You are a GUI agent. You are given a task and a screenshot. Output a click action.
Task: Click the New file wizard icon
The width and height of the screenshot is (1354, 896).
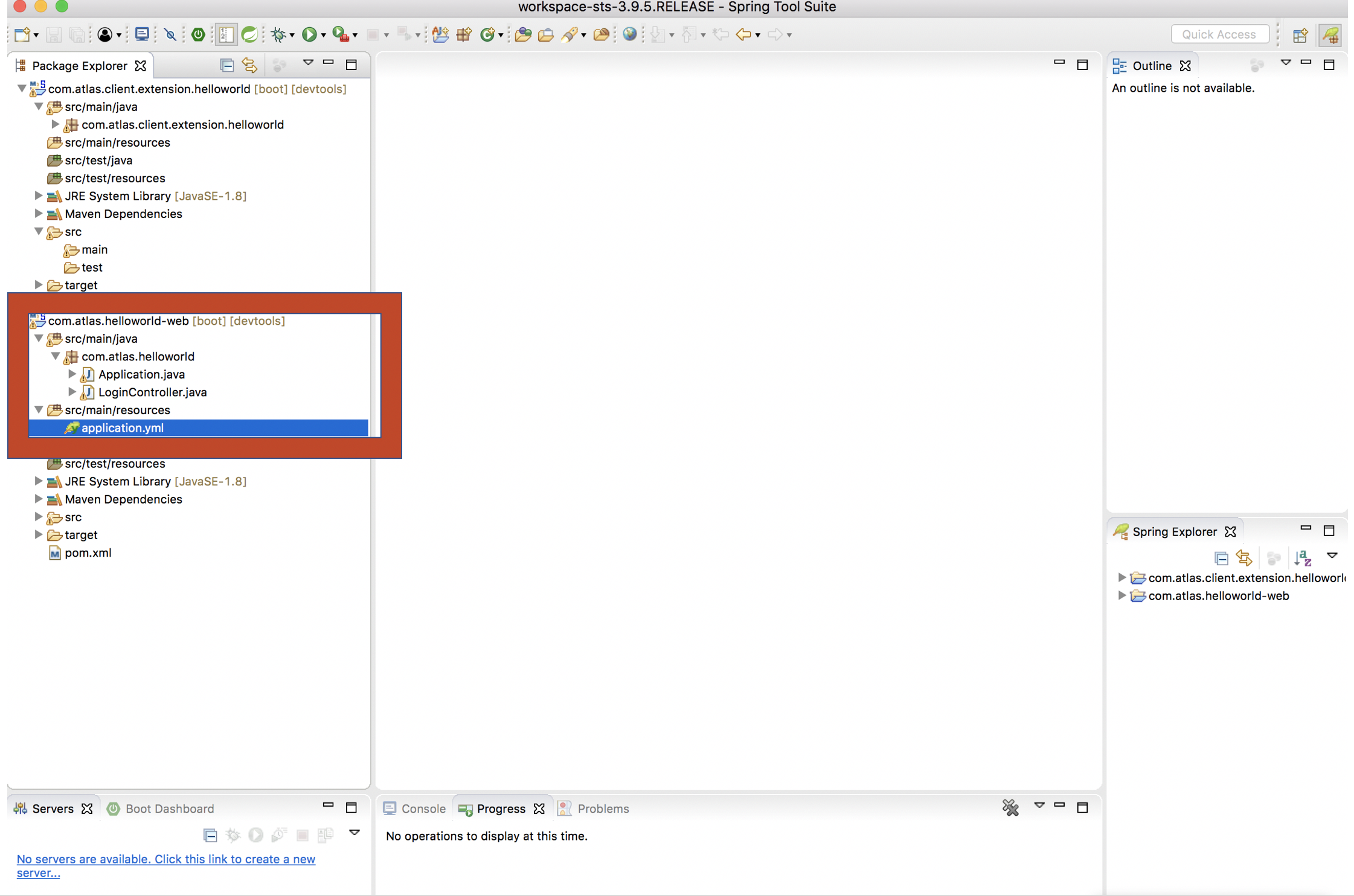pos(22,34)
